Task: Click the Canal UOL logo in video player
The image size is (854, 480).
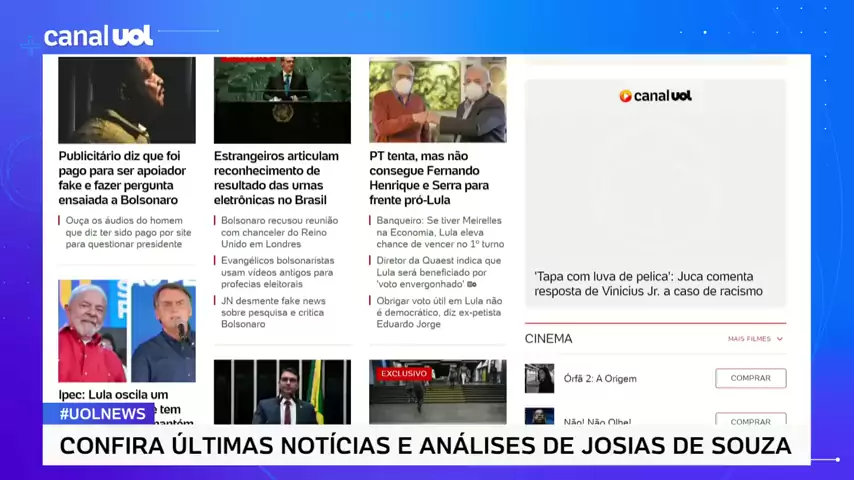Action: 655,96
